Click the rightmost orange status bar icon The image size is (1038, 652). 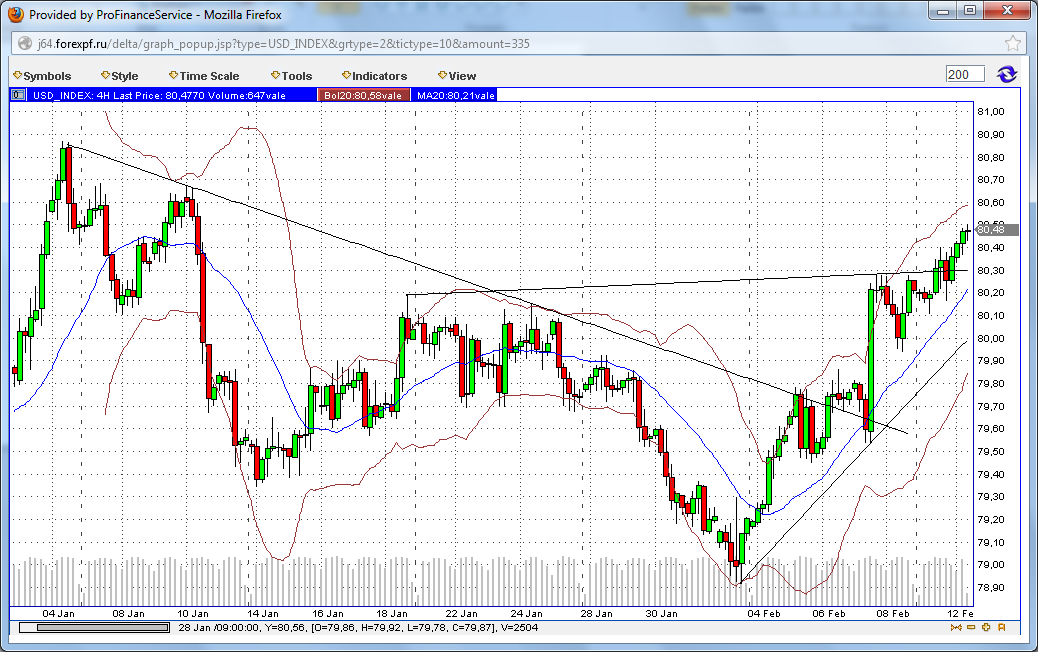pyautogui.click(x=1001, y=628)
